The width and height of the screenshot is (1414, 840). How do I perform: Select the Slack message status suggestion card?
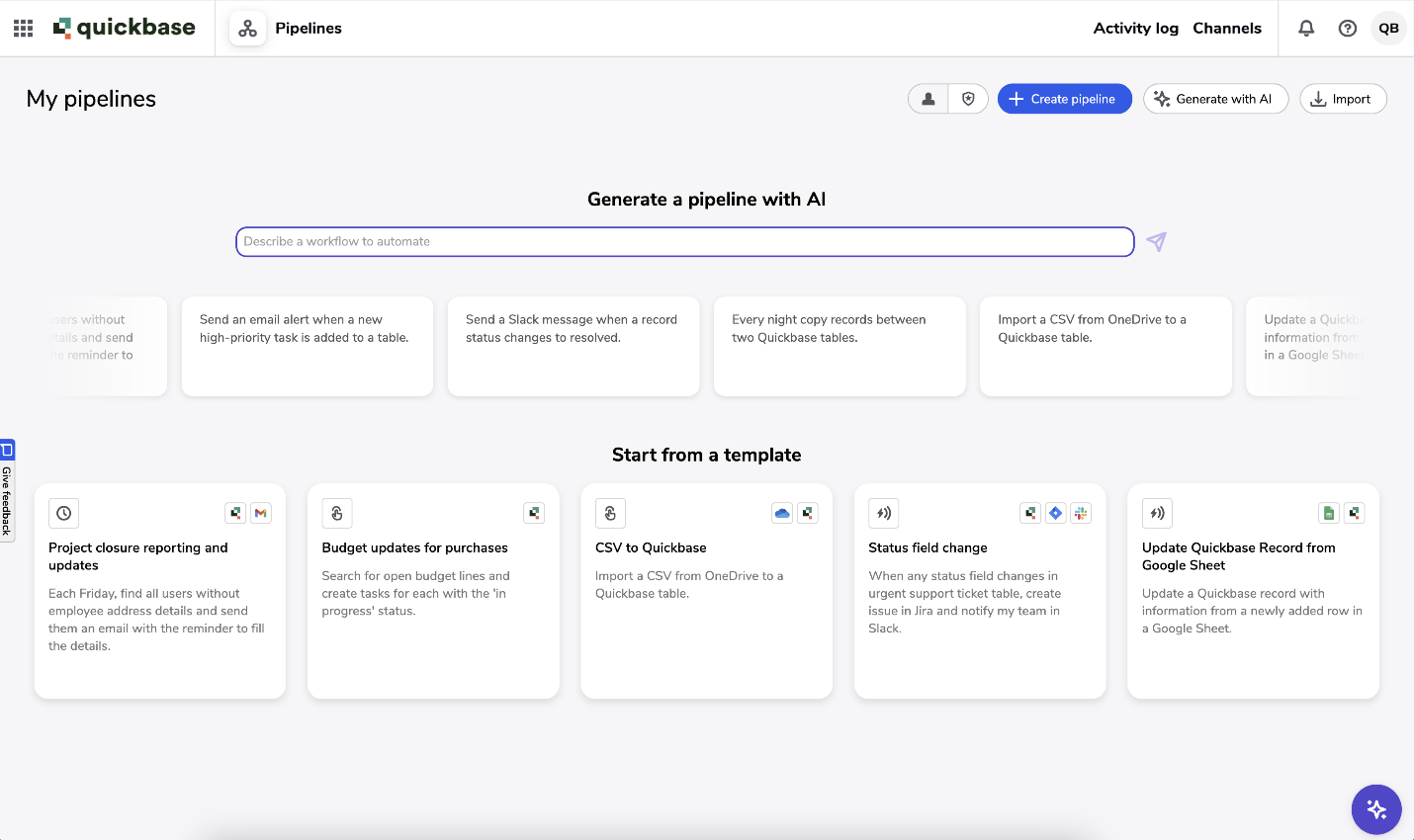coord(574,347)
